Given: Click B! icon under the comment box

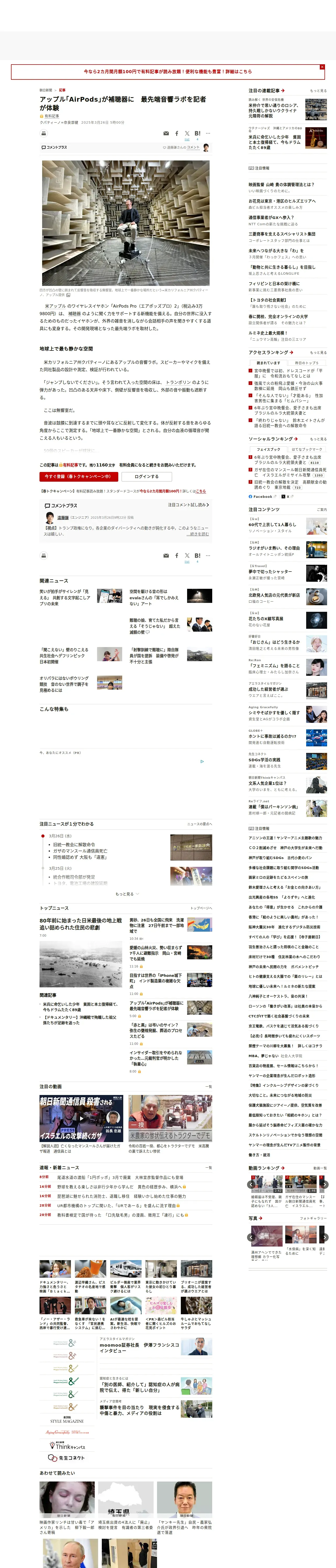Looking at the screenshot, I should [198, 556].
